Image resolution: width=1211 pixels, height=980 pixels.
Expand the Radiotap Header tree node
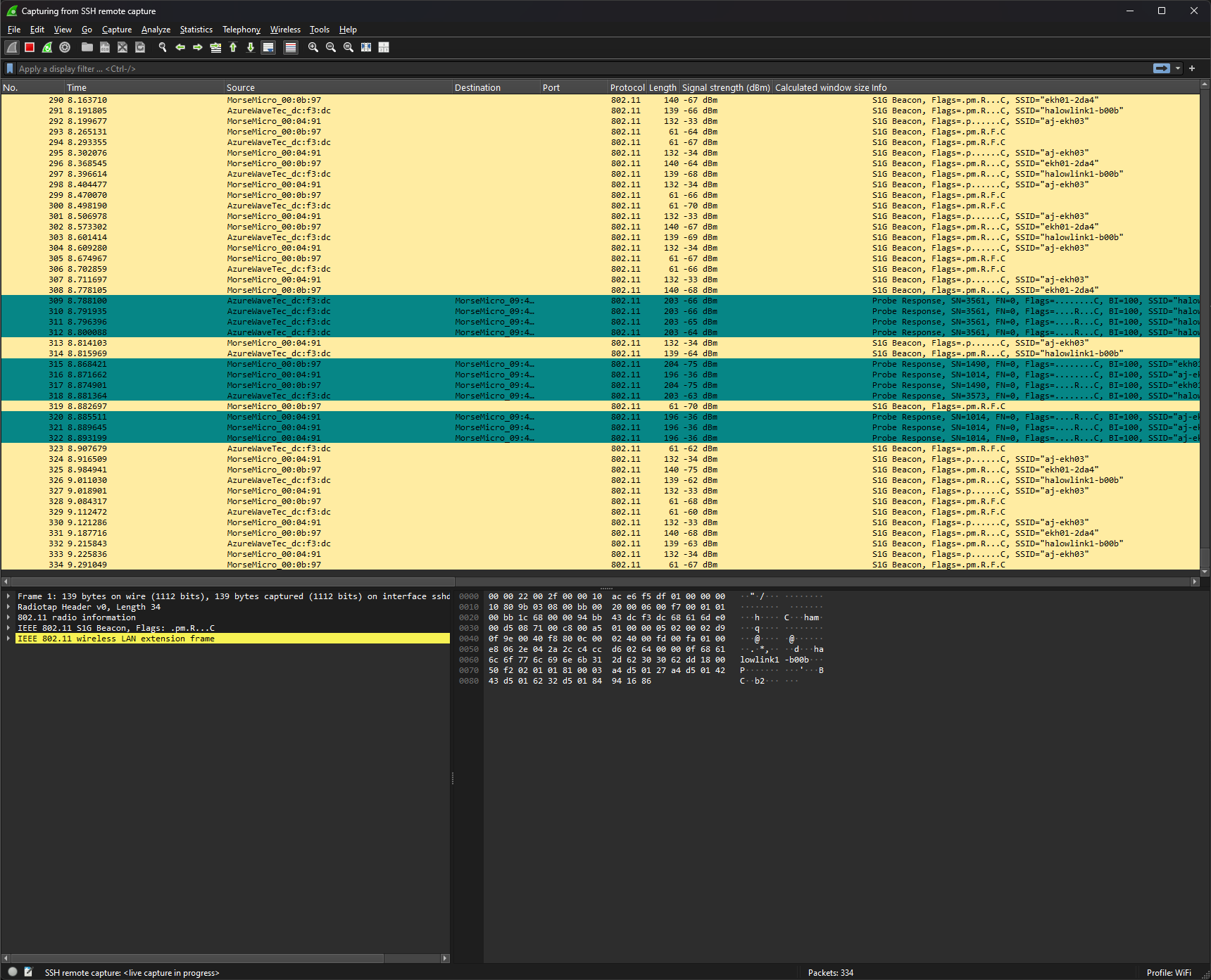pos(8,607)
